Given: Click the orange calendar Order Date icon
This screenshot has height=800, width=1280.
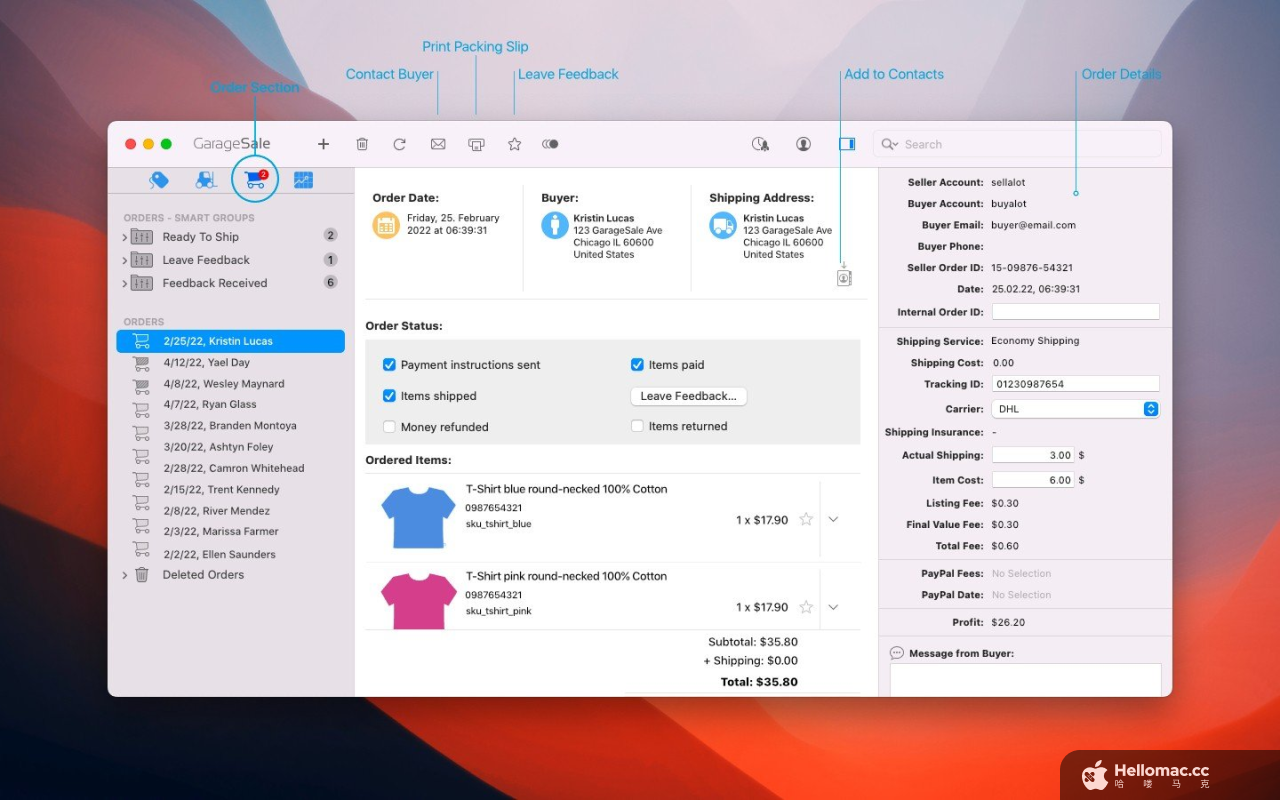Looking at the screenshot, I should 386,225.
